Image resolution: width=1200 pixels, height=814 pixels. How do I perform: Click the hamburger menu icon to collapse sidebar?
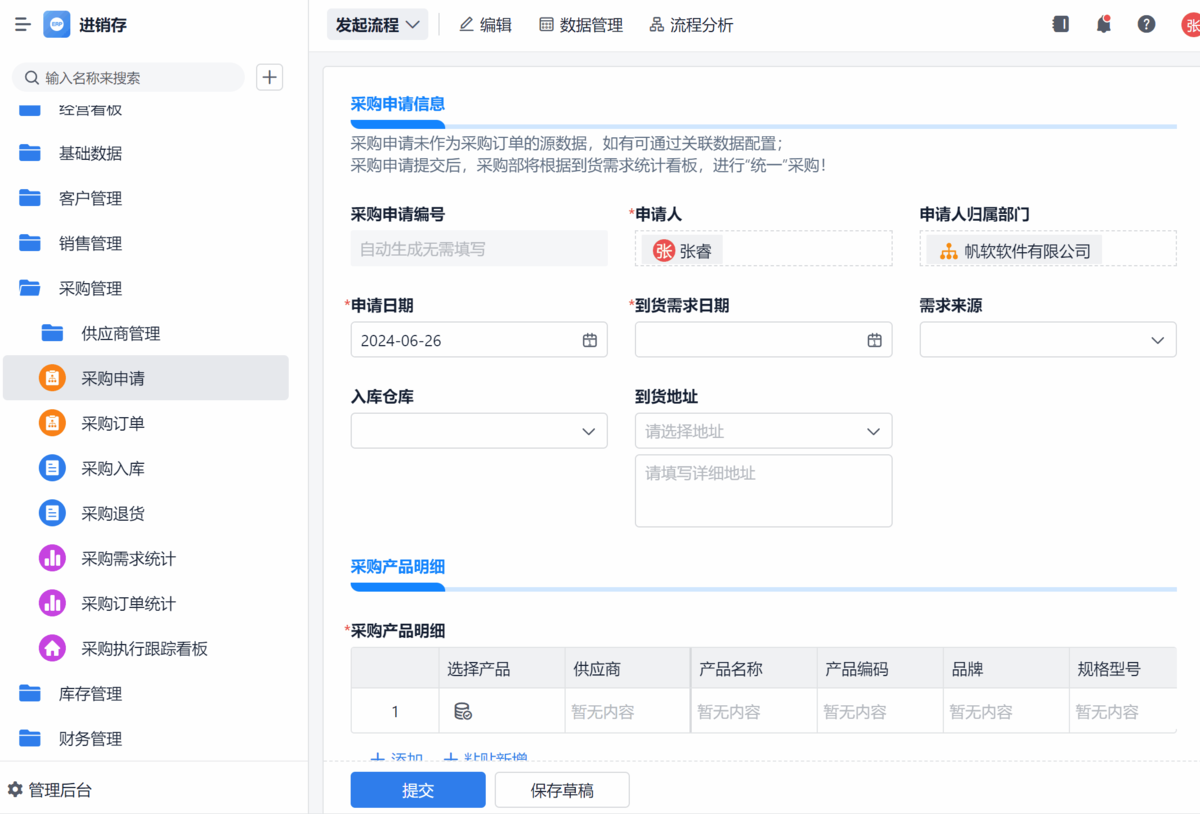pyautogui.click(x=22, y=25)
